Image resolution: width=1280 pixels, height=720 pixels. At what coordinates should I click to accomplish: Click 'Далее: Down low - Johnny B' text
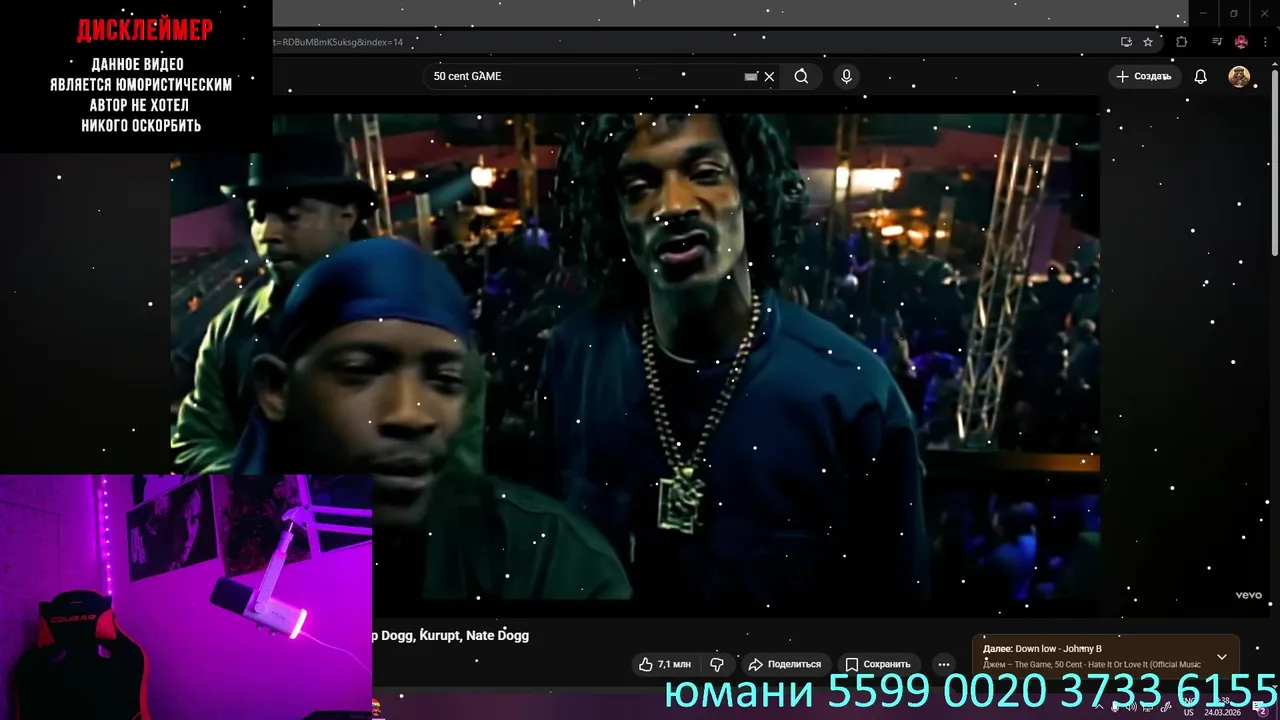(1042, 649)
